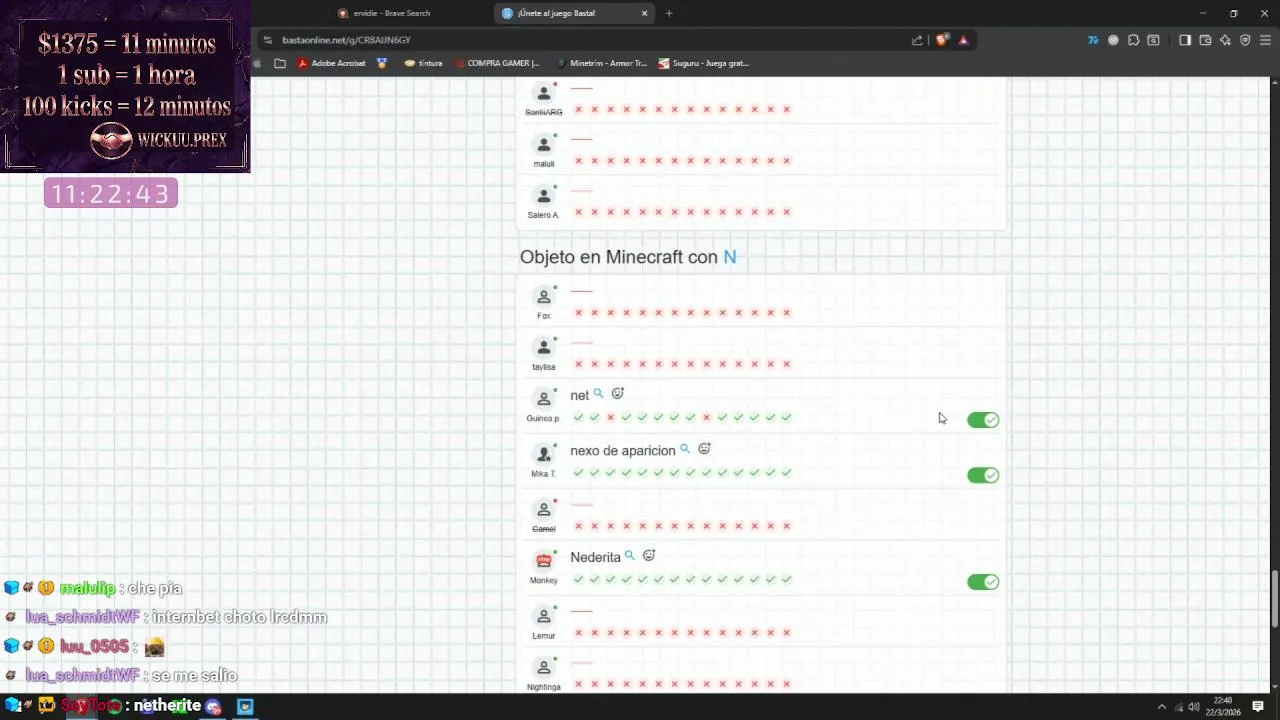The height and width of the screenshot is (720, 1280).
Task: Click the search icon next to 'Nederita'
Action: pos(630,555)
